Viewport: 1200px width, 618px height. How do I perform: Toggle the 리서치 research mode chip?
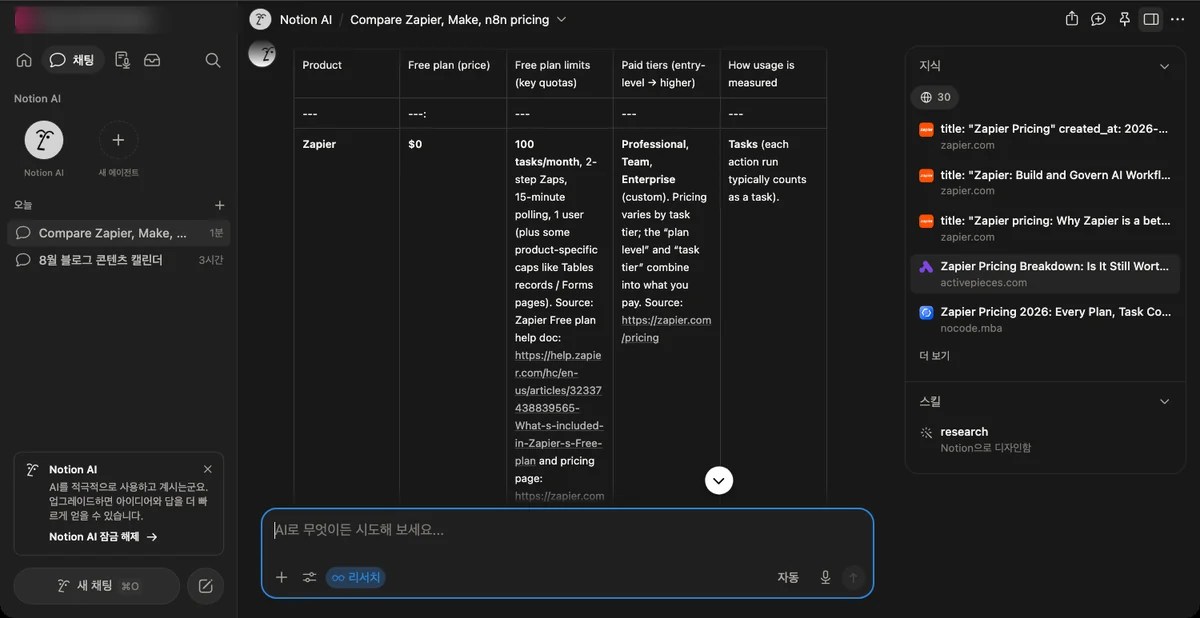(x=356, y=577)
